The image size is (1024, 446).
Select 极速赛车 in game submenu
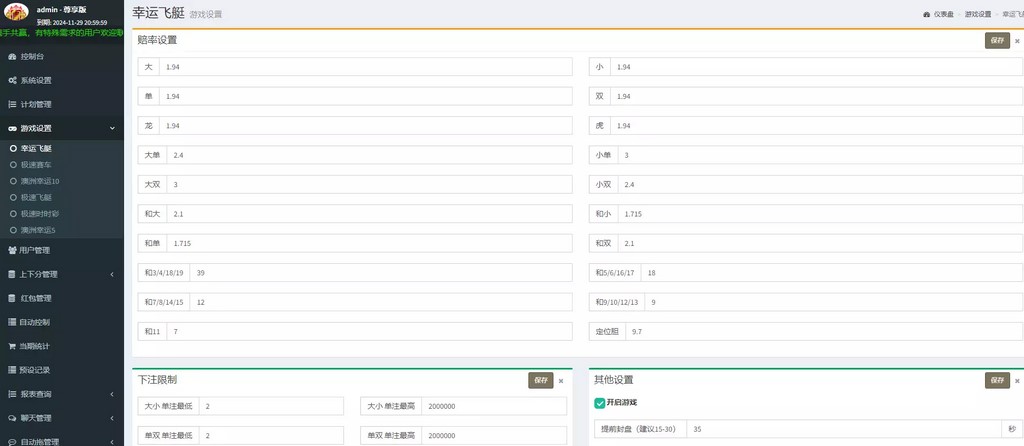[x=36, y=165]
